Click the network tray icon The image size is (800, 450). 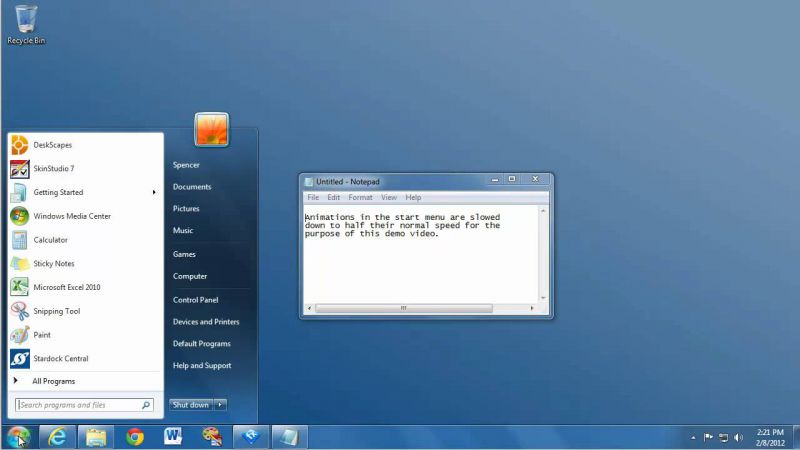click(x=723, y=437)
